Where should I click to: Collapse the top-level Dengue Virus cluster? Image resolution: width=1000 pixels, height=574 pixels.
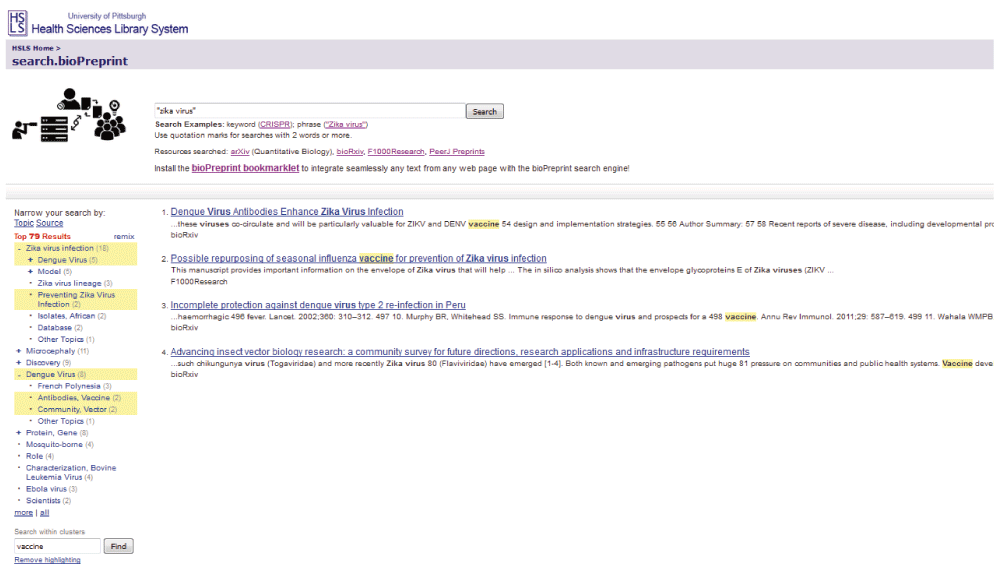[18, 375]
